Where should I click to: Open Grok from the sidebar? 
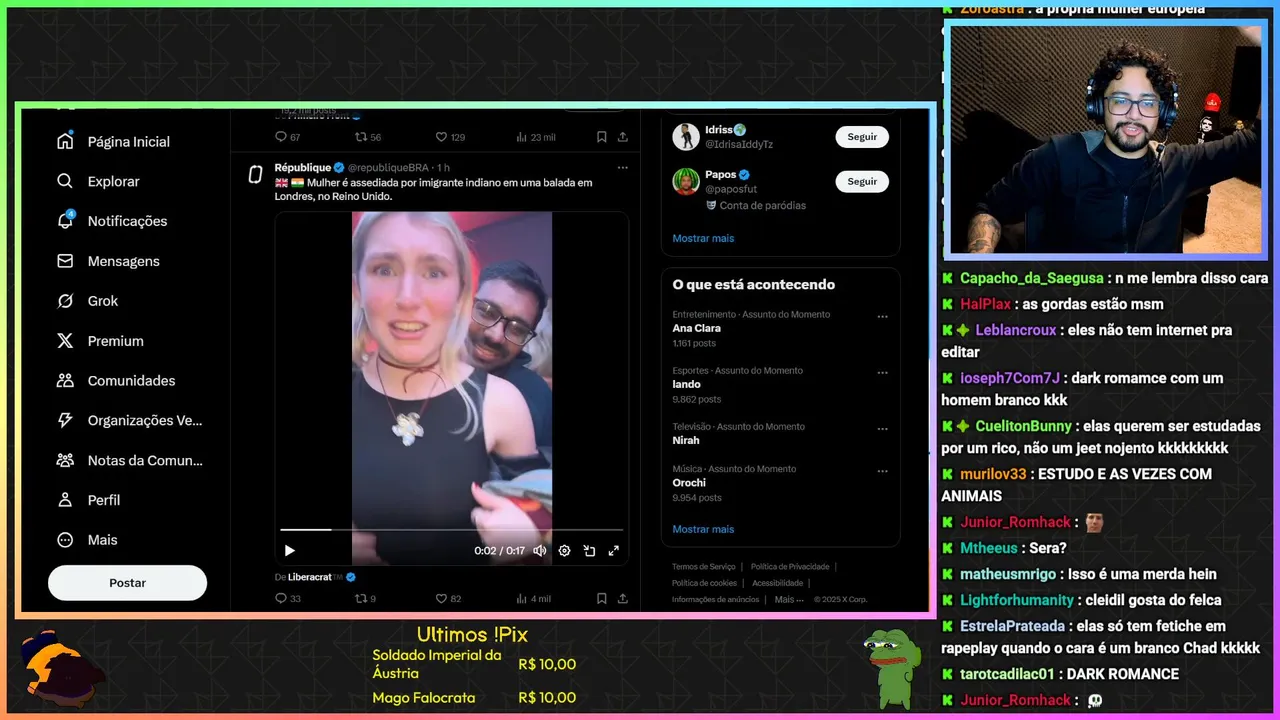[x=88, y=301]
